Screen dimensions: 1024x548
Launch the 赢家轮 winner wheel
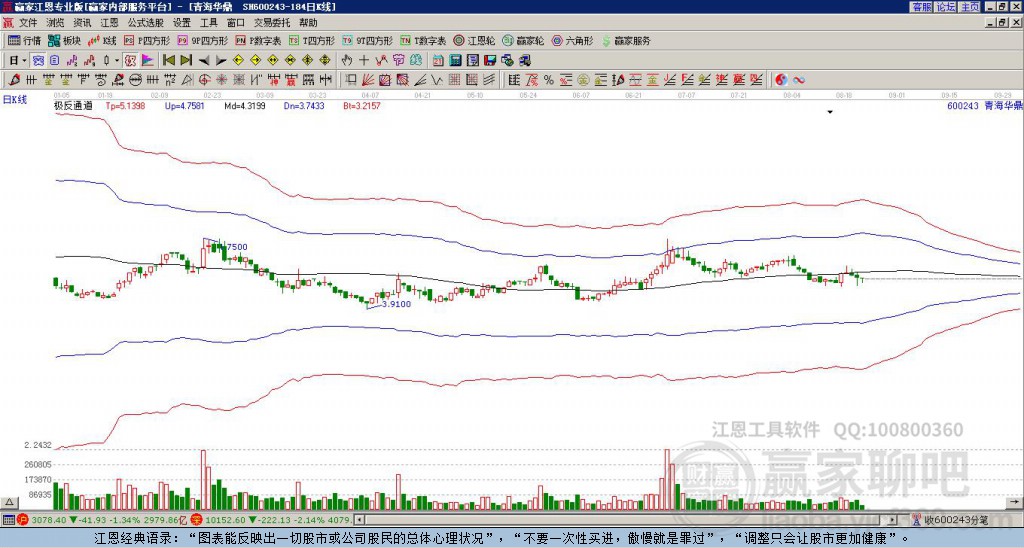(x=523, y=40)
